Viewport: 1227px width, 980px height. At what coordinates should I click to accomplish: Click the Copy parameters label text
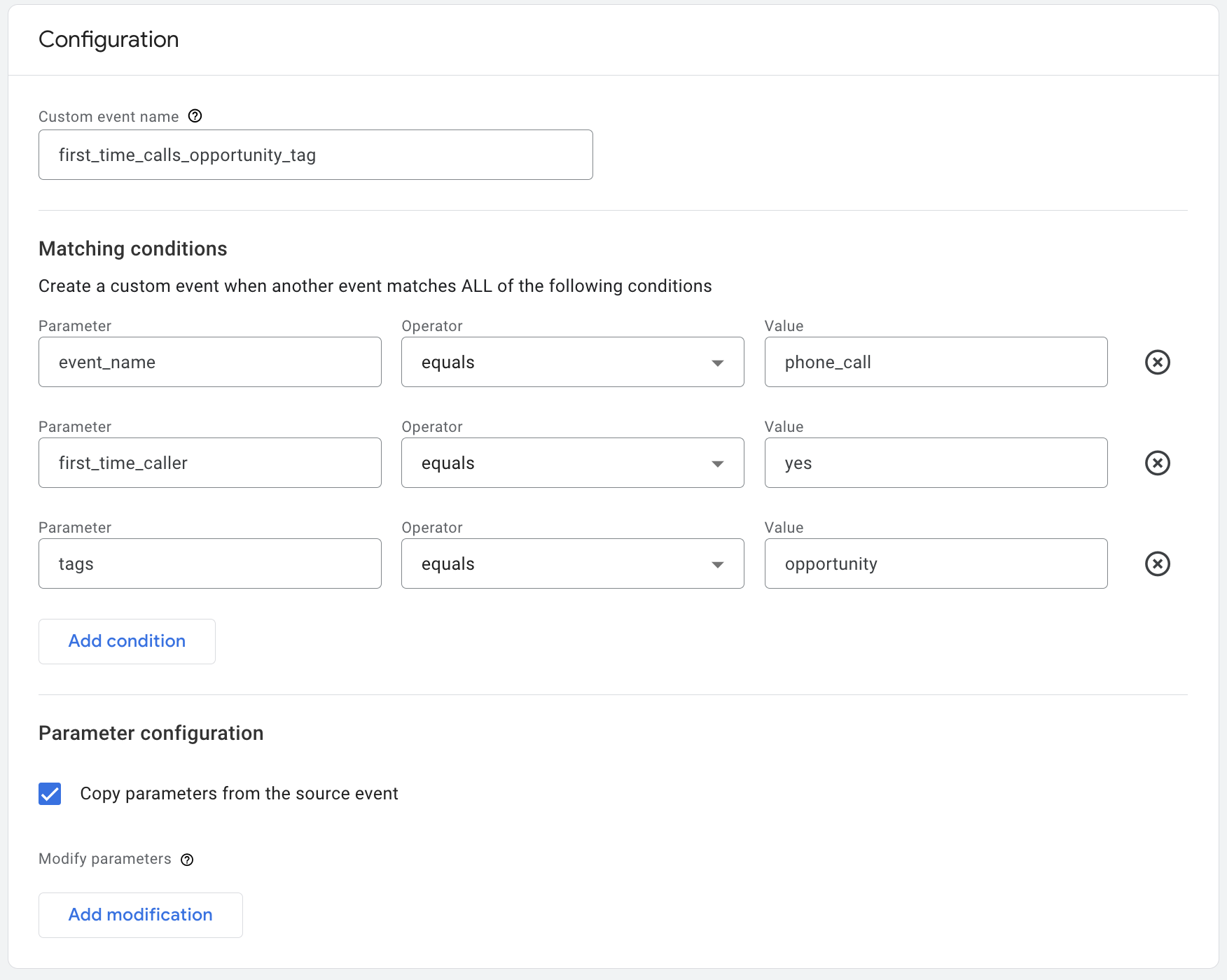tap(239, 794)
